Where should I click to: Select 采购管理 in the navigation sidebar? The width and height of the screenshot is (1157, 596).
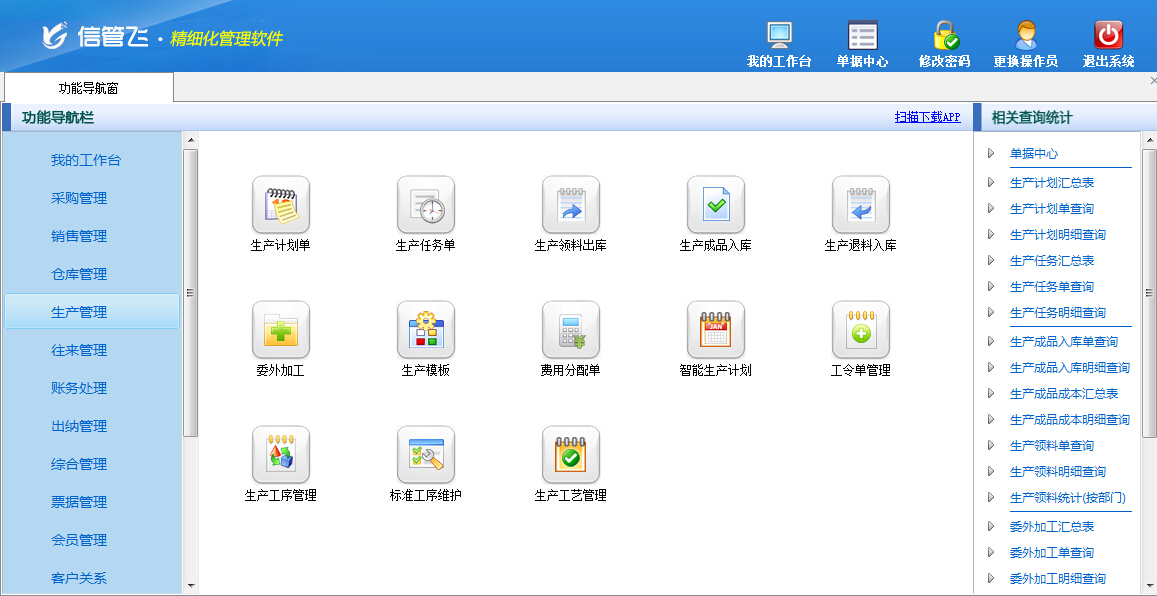pos(79,198)
